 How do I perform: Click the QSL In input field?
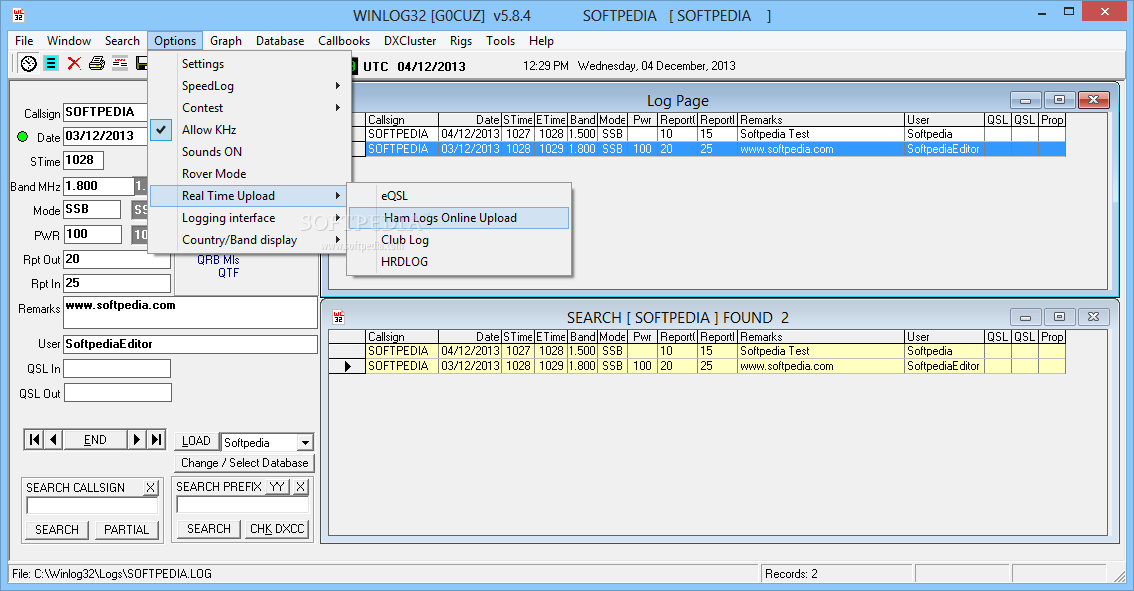pos(117,368)
